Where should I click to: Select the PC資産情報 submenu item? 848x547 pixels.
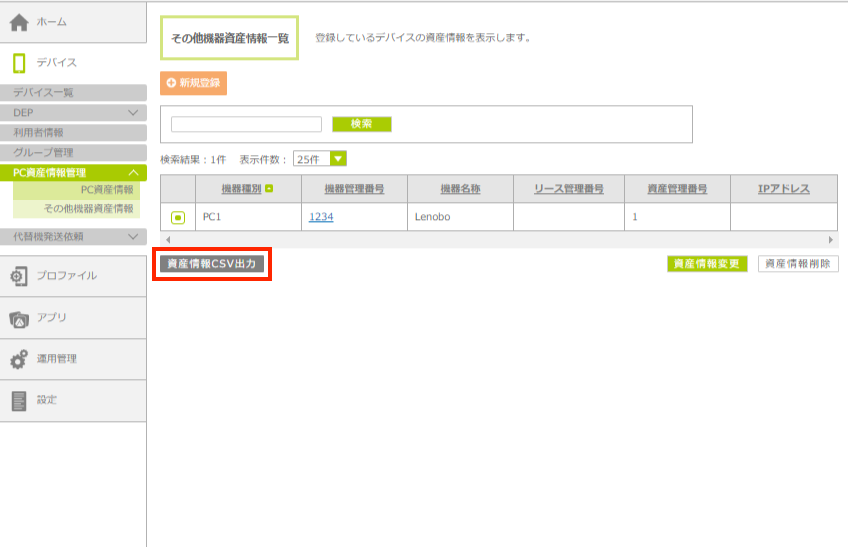[x=106, y=189]
